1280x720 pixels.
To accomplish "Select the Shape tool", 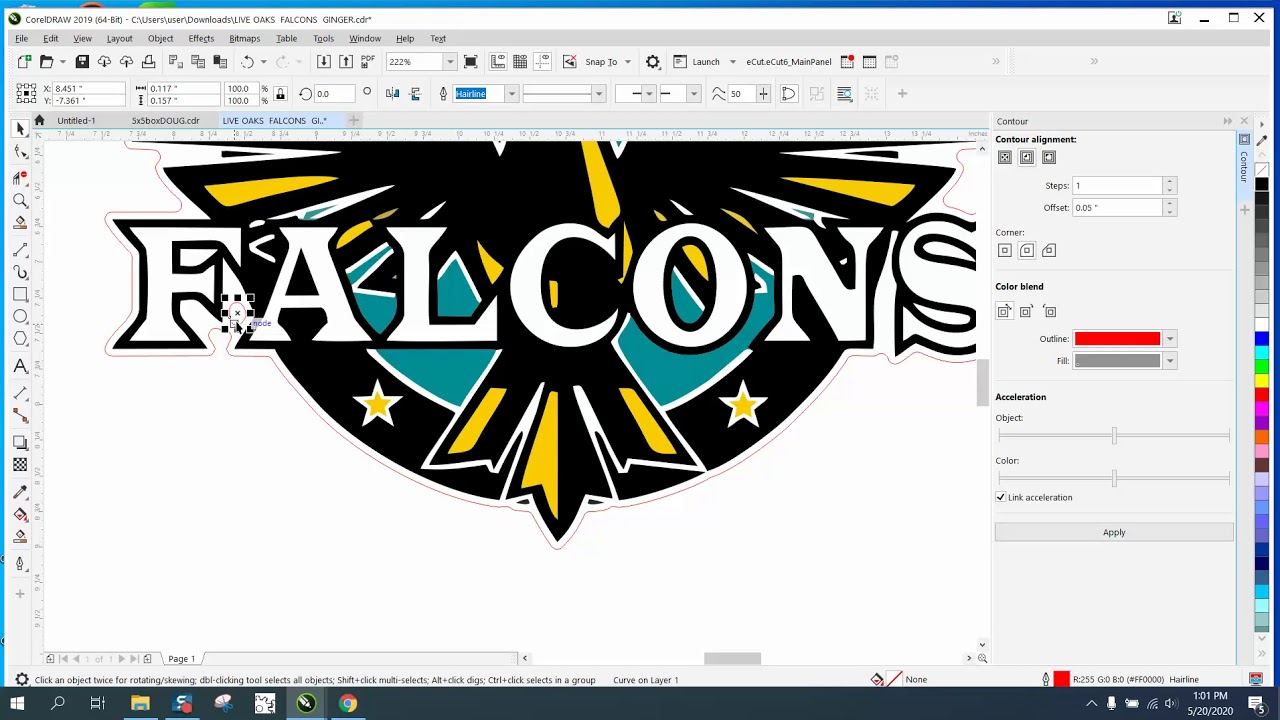I will 20,153.
